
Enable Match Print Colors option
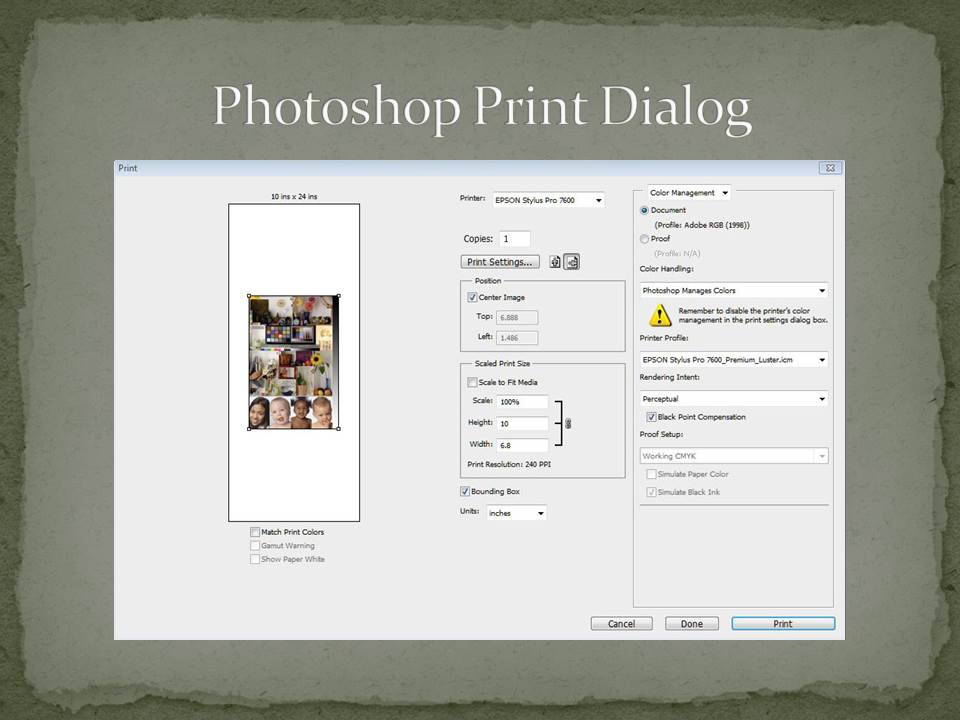(255, 532)
